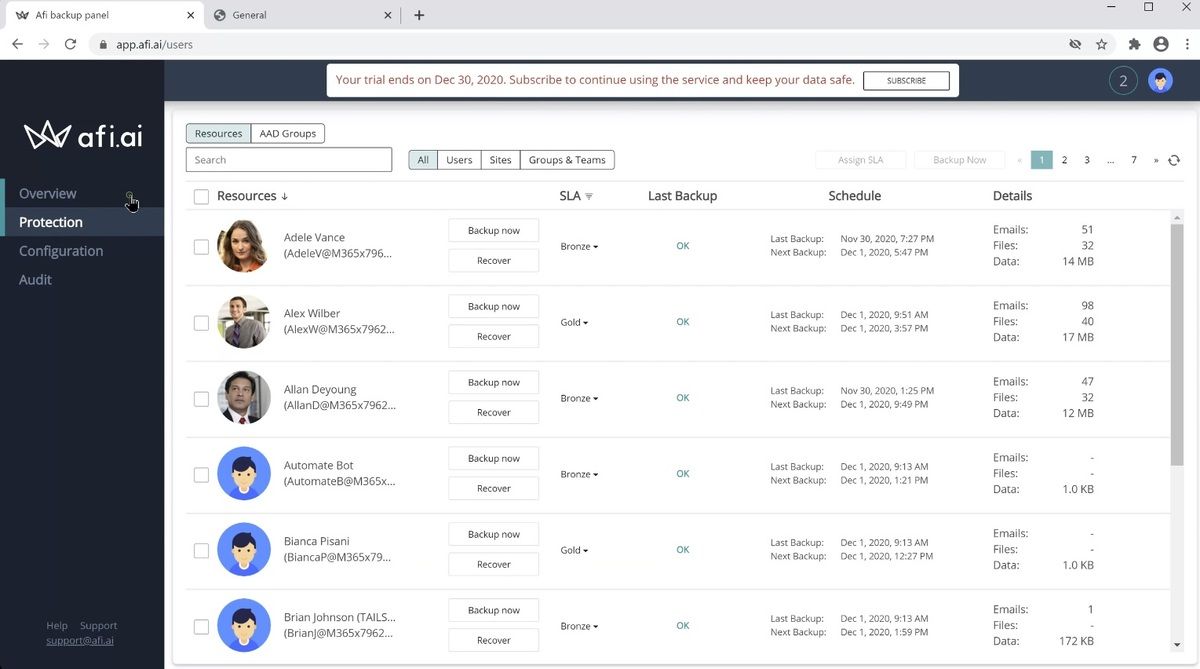Expand Bianca Pisani's SLA selector

574,550
